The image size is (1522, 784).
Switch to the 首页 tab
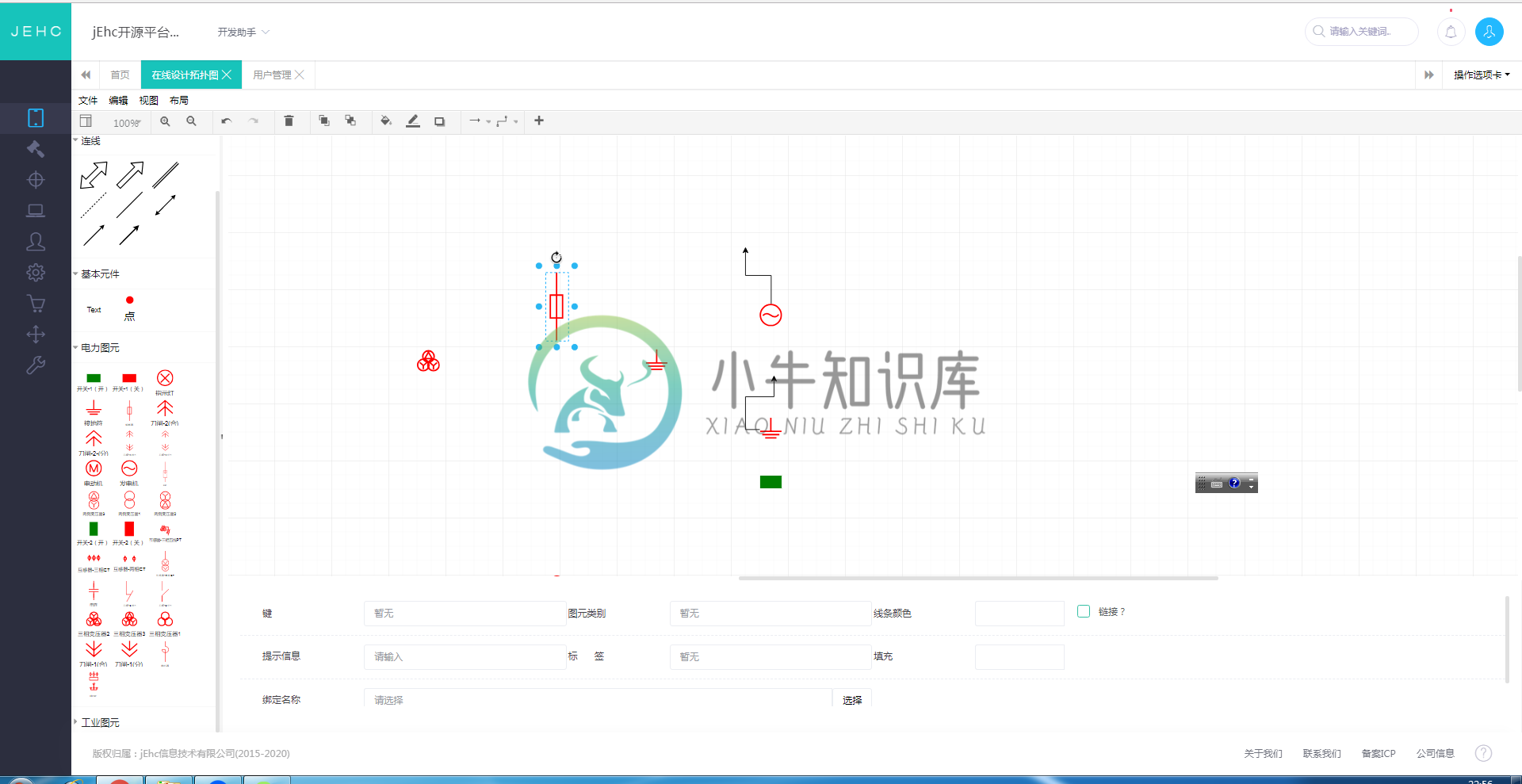[x=120, y=75]
